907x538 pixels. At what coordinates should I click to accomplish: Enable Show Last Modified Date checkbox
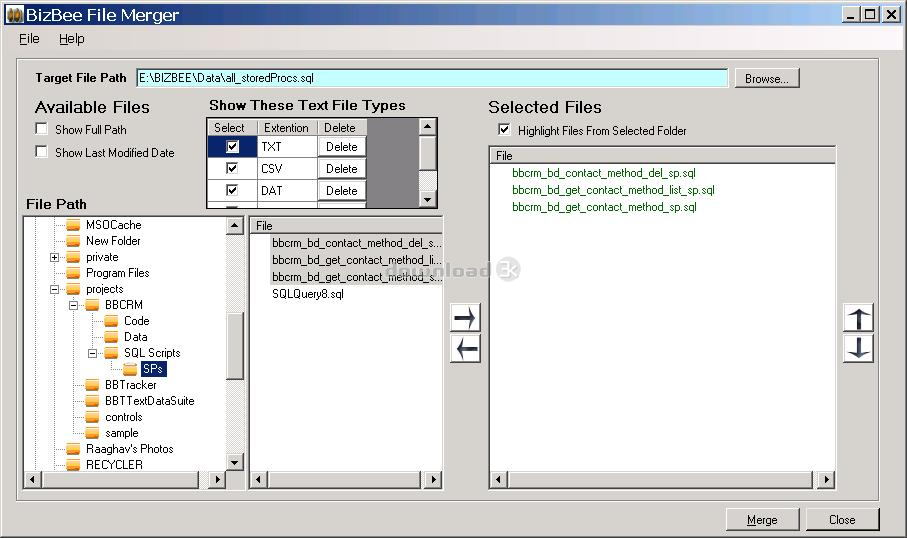(x=42, y=152)
